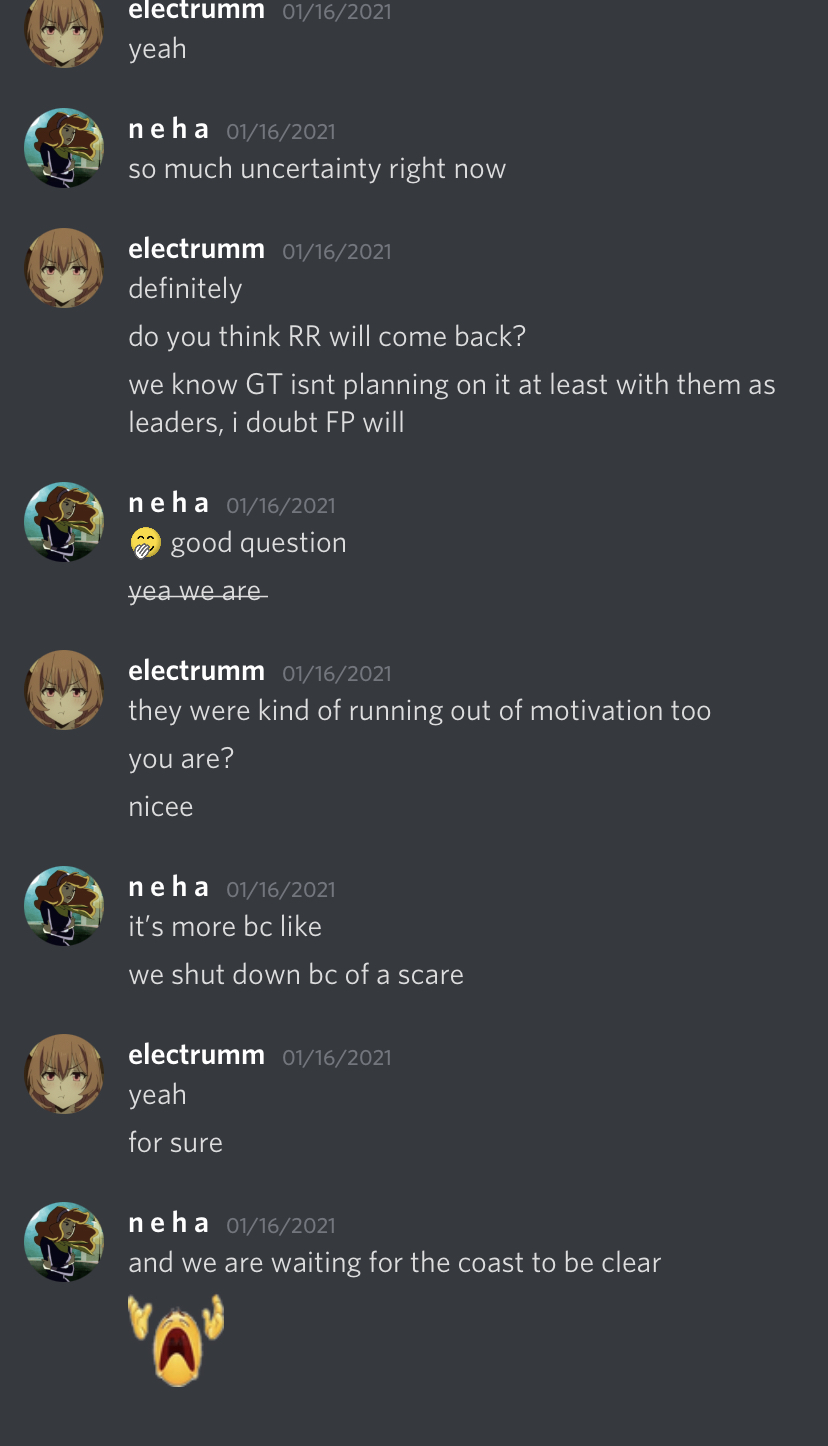Select the strikethrough 'yea we are' message
This screenshot has width=828, height=1446.
[x=197, y=591]
